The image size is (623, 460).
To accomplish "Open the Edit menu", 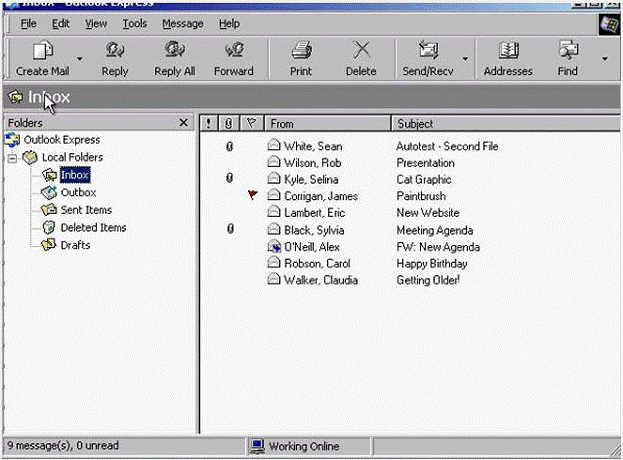I will click(x=60, y=24).
